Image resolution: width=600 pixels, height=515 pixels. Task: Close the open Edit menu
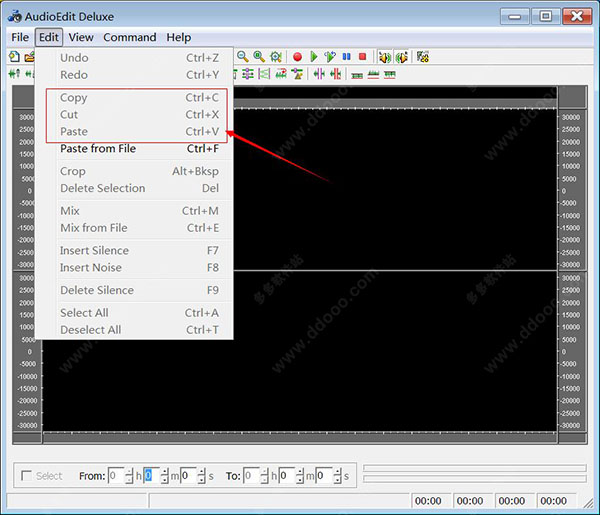point(49,37)
